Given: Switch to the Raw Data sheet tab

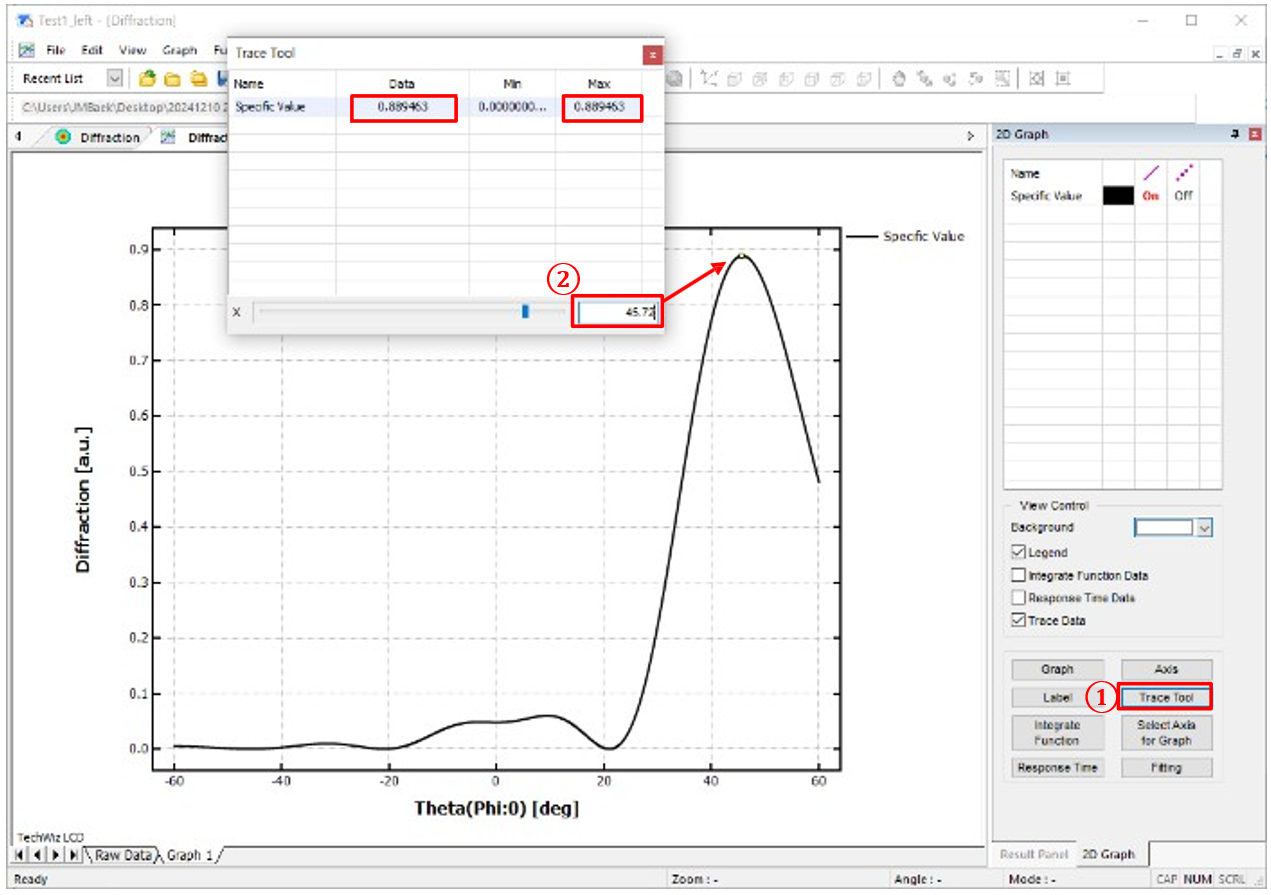Looking at the screenshot, I should pos(123,855).
